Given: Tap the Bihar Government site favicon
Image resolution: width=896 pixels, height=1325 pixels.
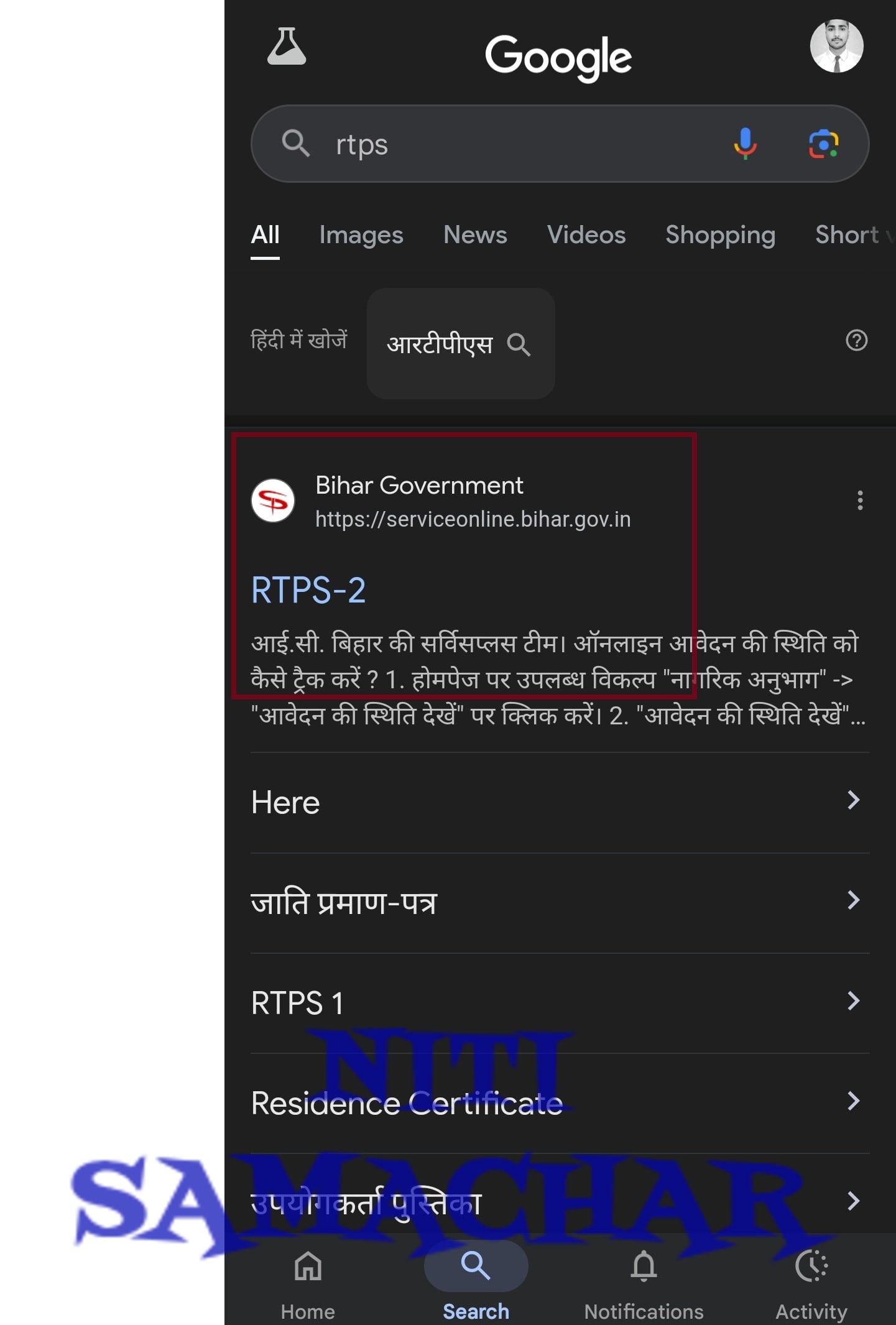Looking at the screenshot, I should point(273,501).
